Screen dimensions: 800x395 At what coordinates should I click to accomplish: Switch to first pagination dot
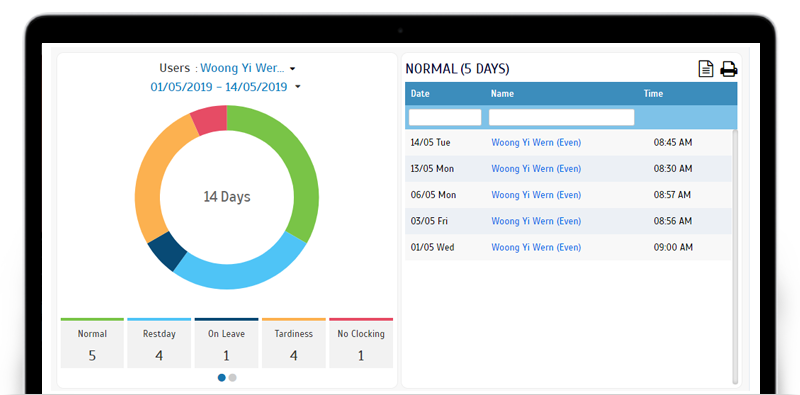[221, 378]
